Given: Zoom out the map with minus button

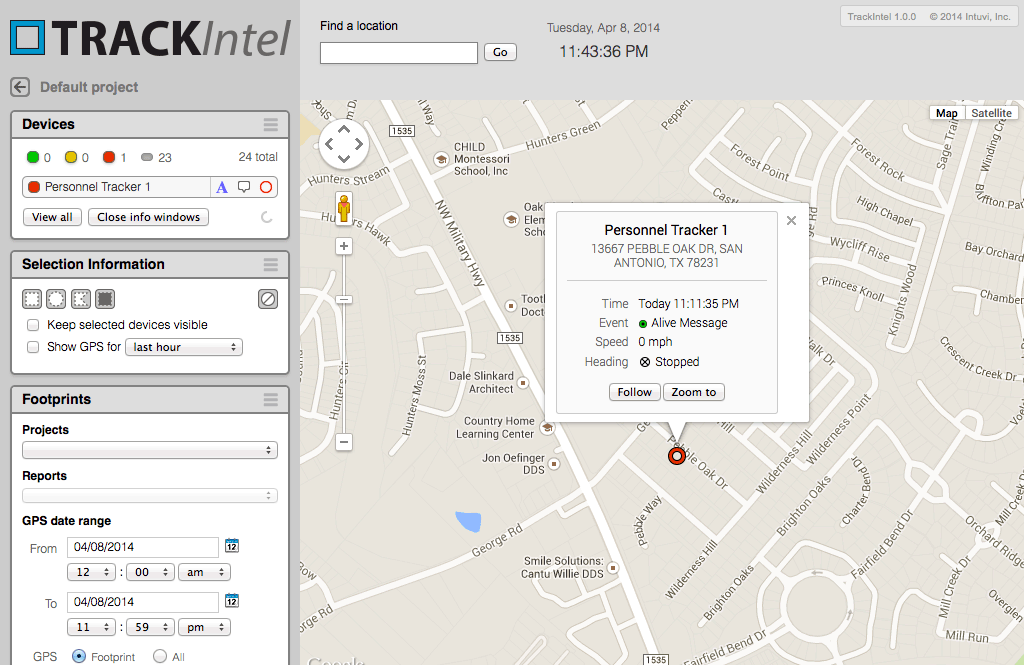Looking at the screenshot, I should tap(344, 442).
